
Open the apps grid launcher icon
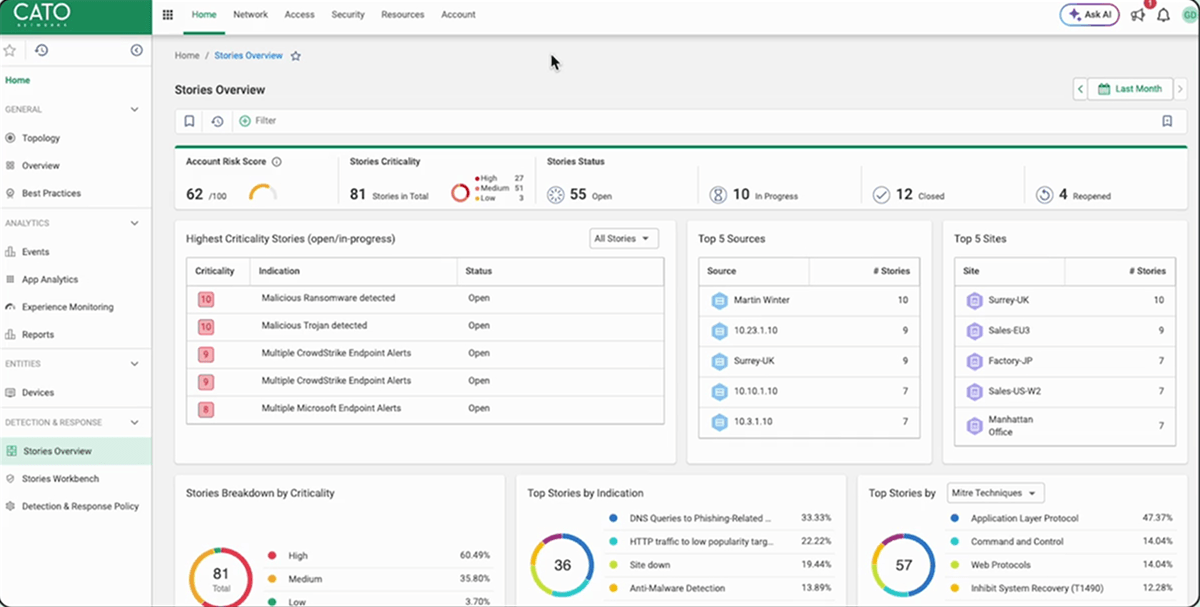pyautogui.click(x=167, y=15)
